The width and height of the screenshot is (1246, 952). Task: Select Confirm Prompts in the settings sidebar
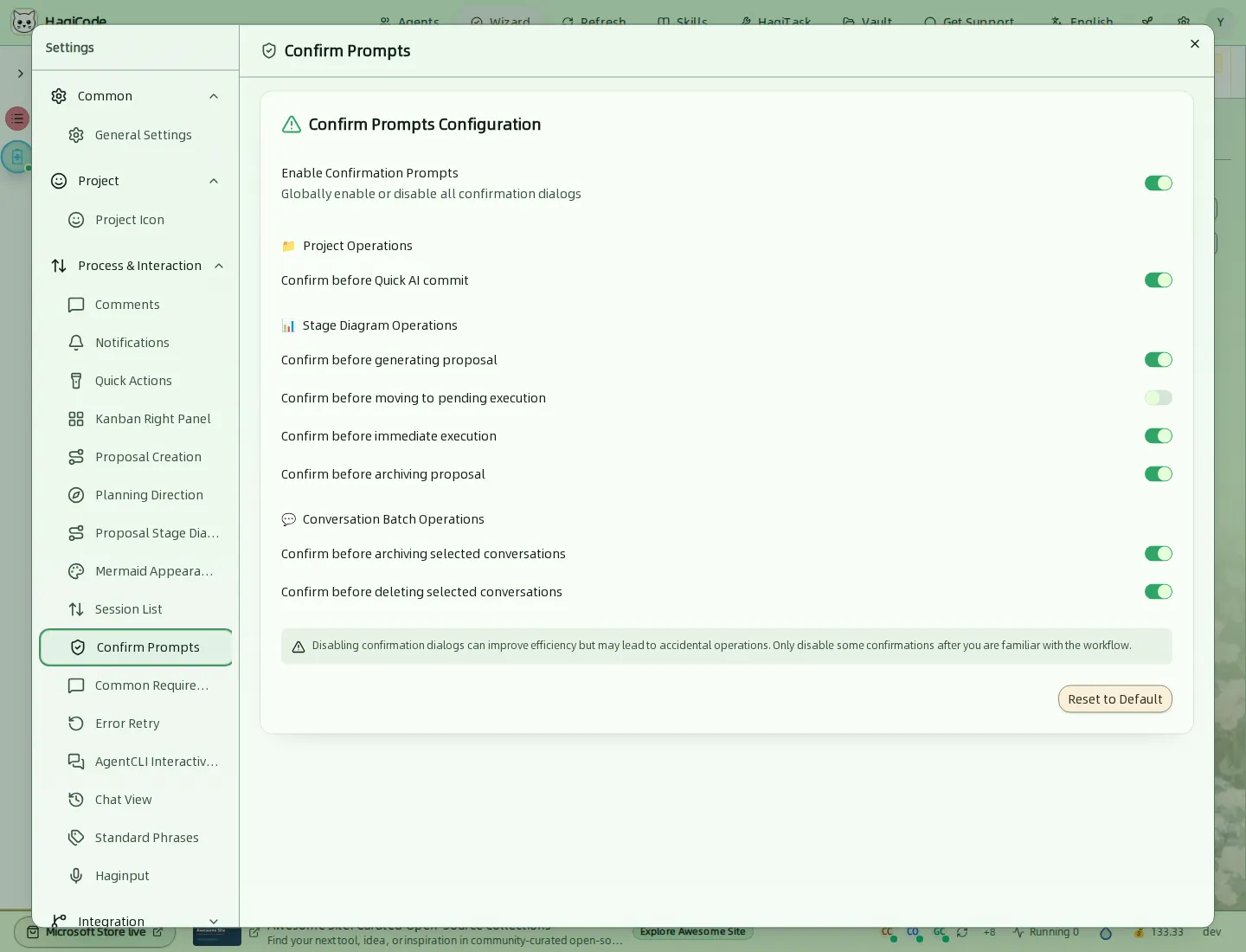(x=136, y=647)
